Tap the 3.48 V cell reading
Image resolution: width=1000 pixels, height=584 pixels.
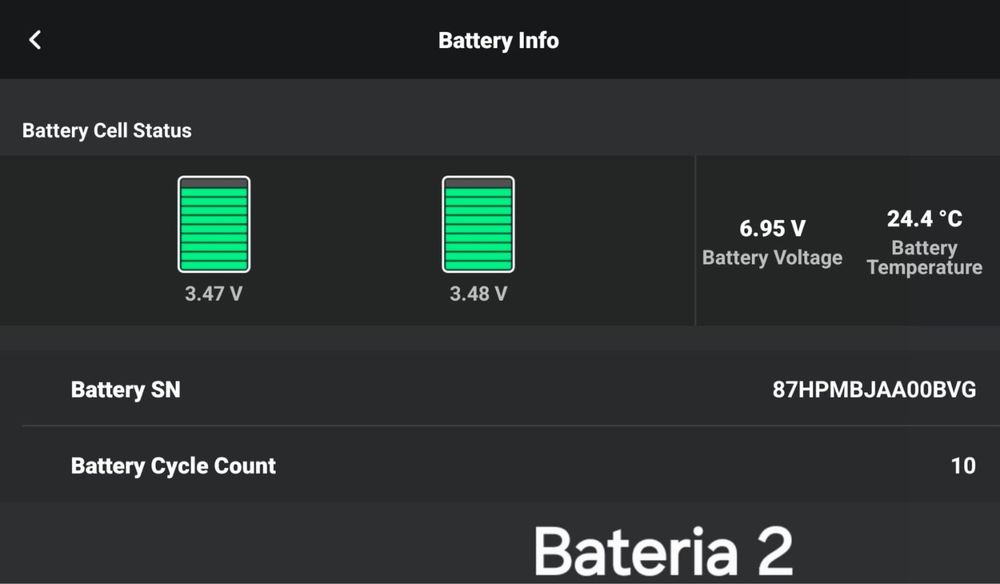[x=478, y=294]
